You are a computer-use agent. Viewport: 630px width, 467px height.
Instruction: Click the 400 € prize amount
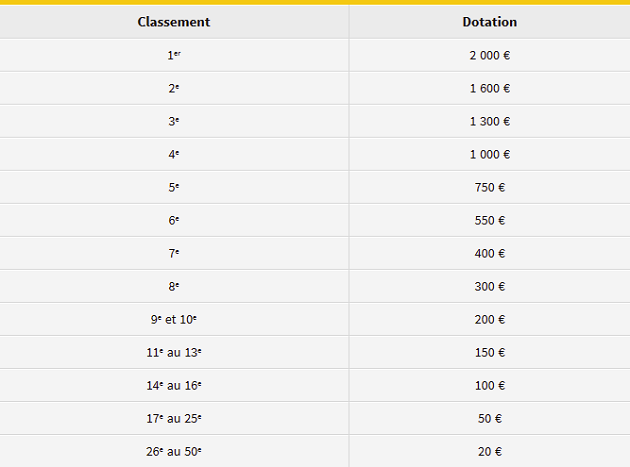click(489, 253)
